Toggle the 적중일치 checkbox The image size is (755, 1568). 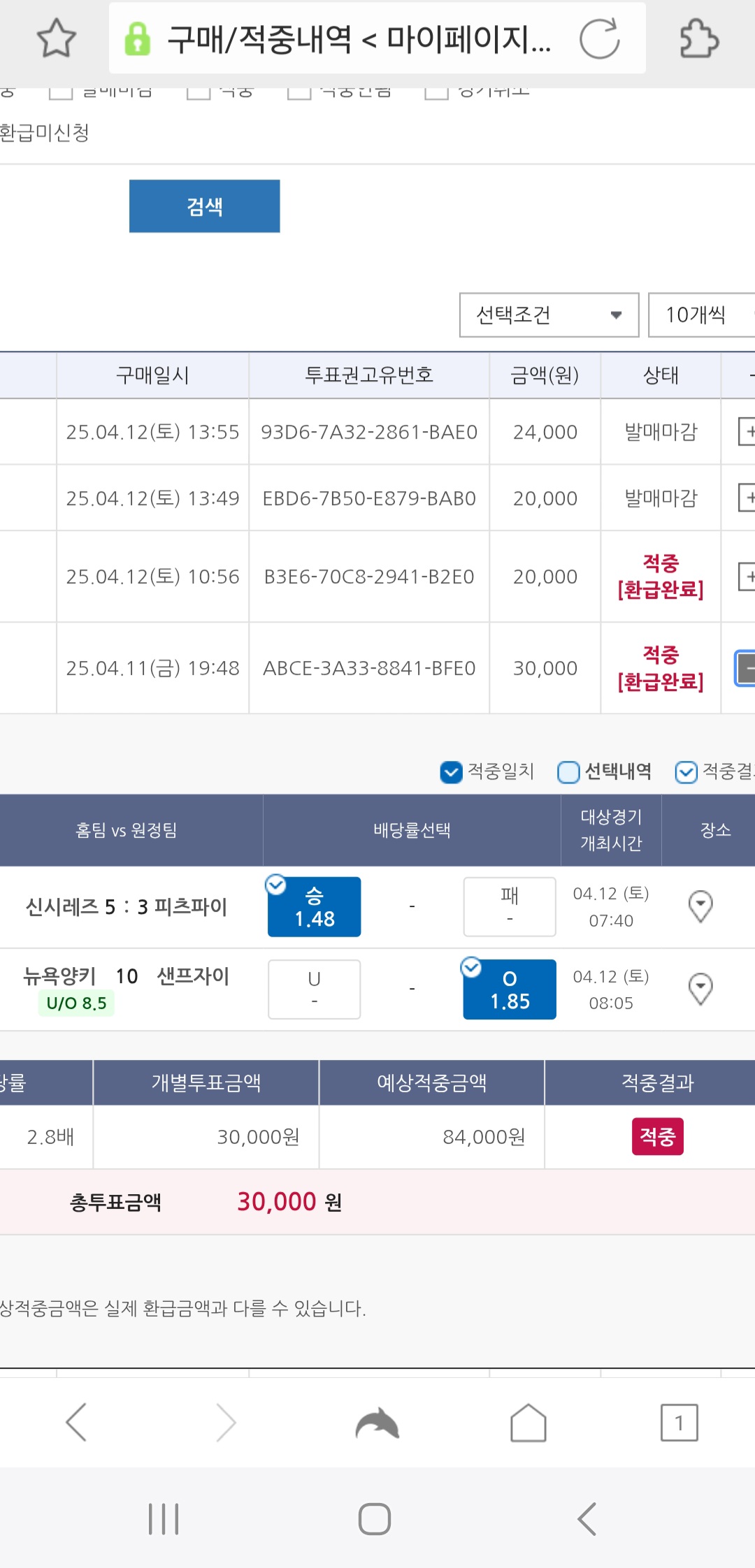[452, 771]
